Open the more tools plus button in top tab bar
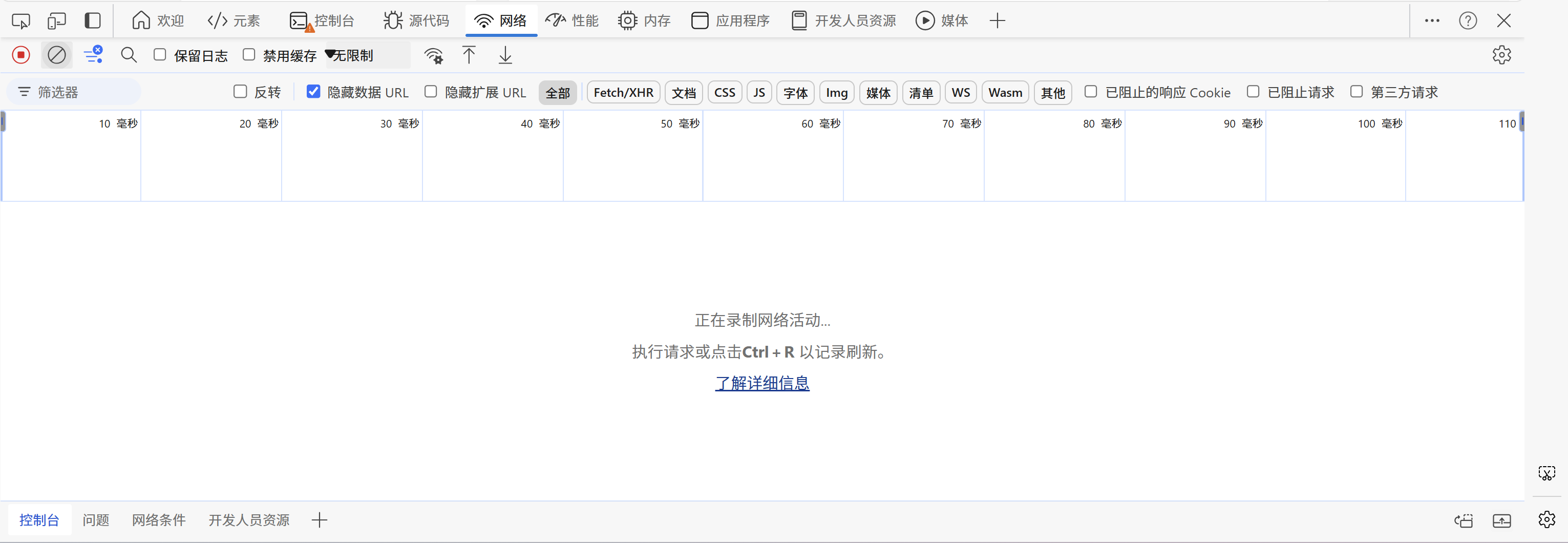Viewport: 1568px width, 543px height. pos(997,20)
